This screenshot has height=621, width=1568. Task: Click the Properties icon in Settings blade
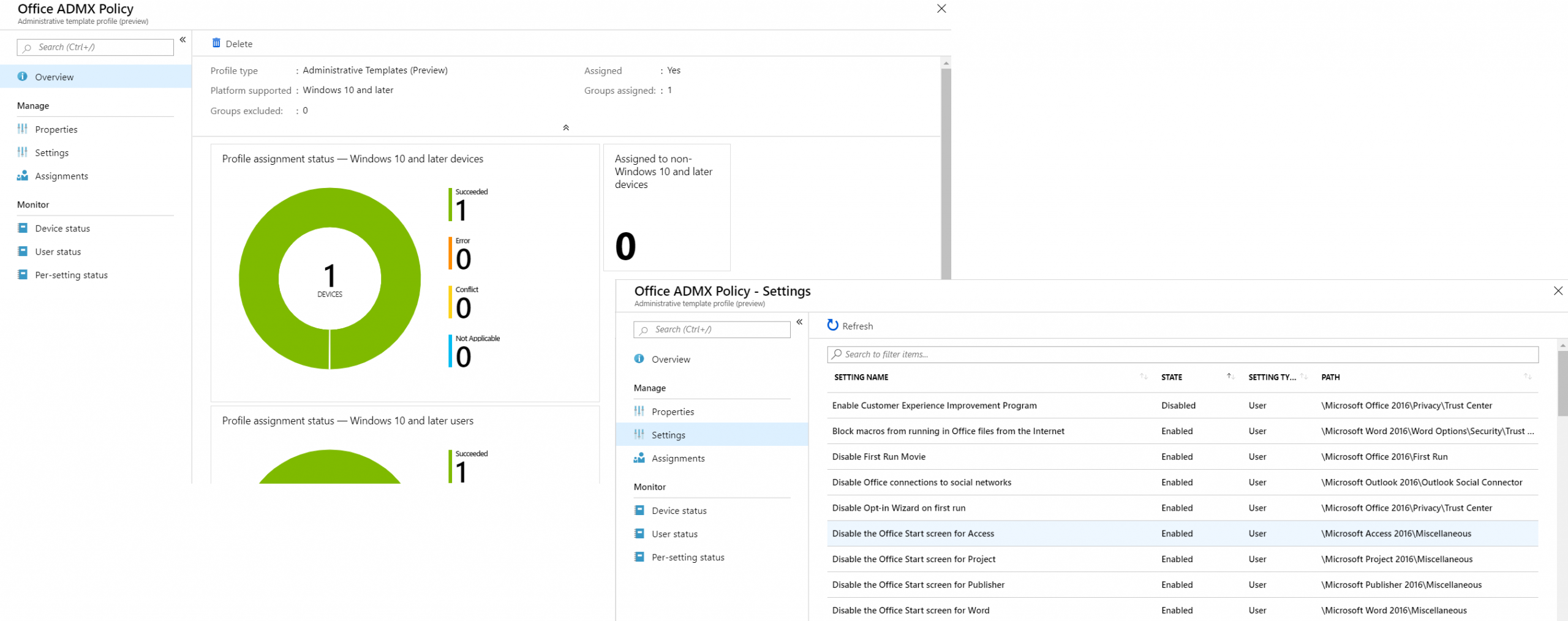point(639,411)
